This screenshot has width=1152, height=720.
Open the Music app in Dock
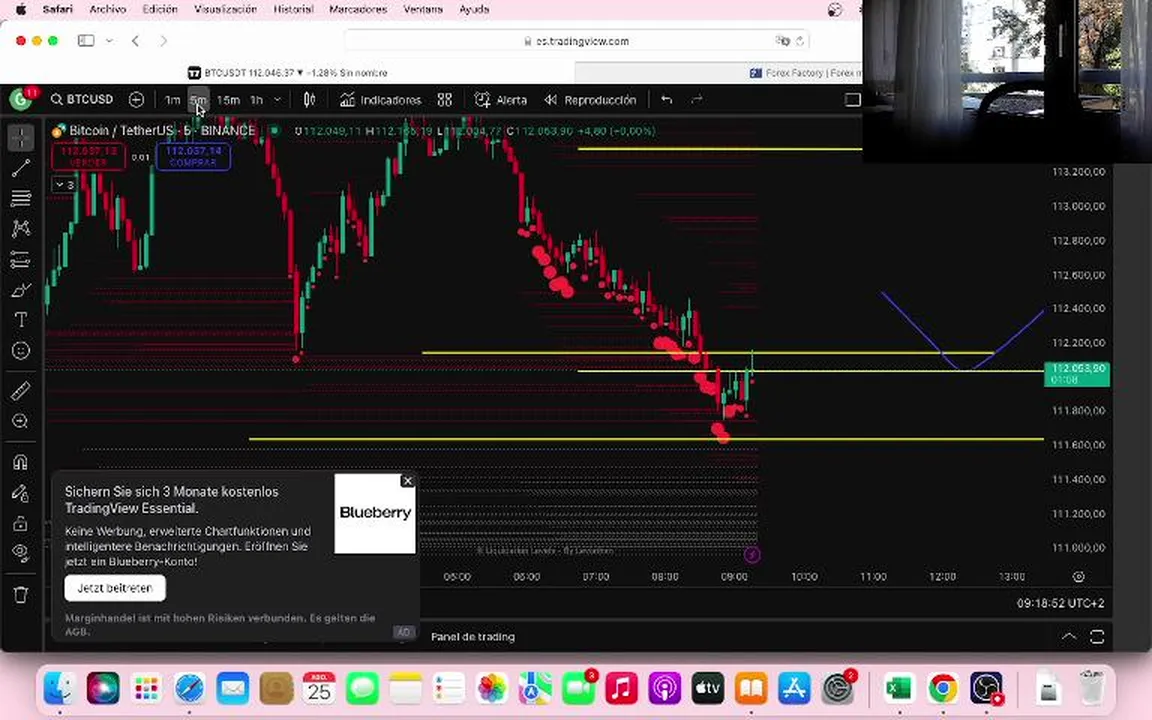(622, 688)
